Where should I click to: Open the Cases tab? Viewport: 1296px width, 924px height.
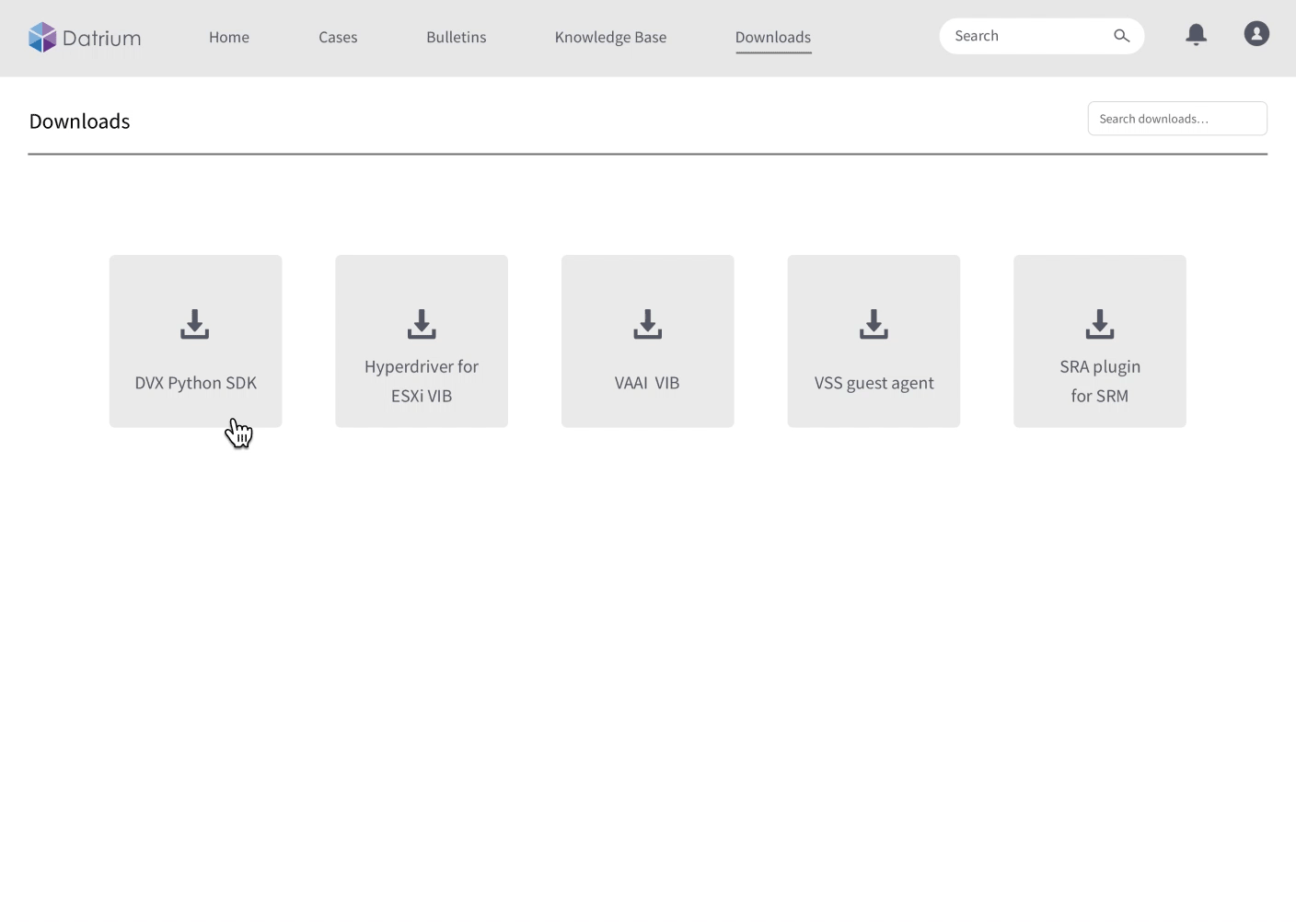point(338,37)
